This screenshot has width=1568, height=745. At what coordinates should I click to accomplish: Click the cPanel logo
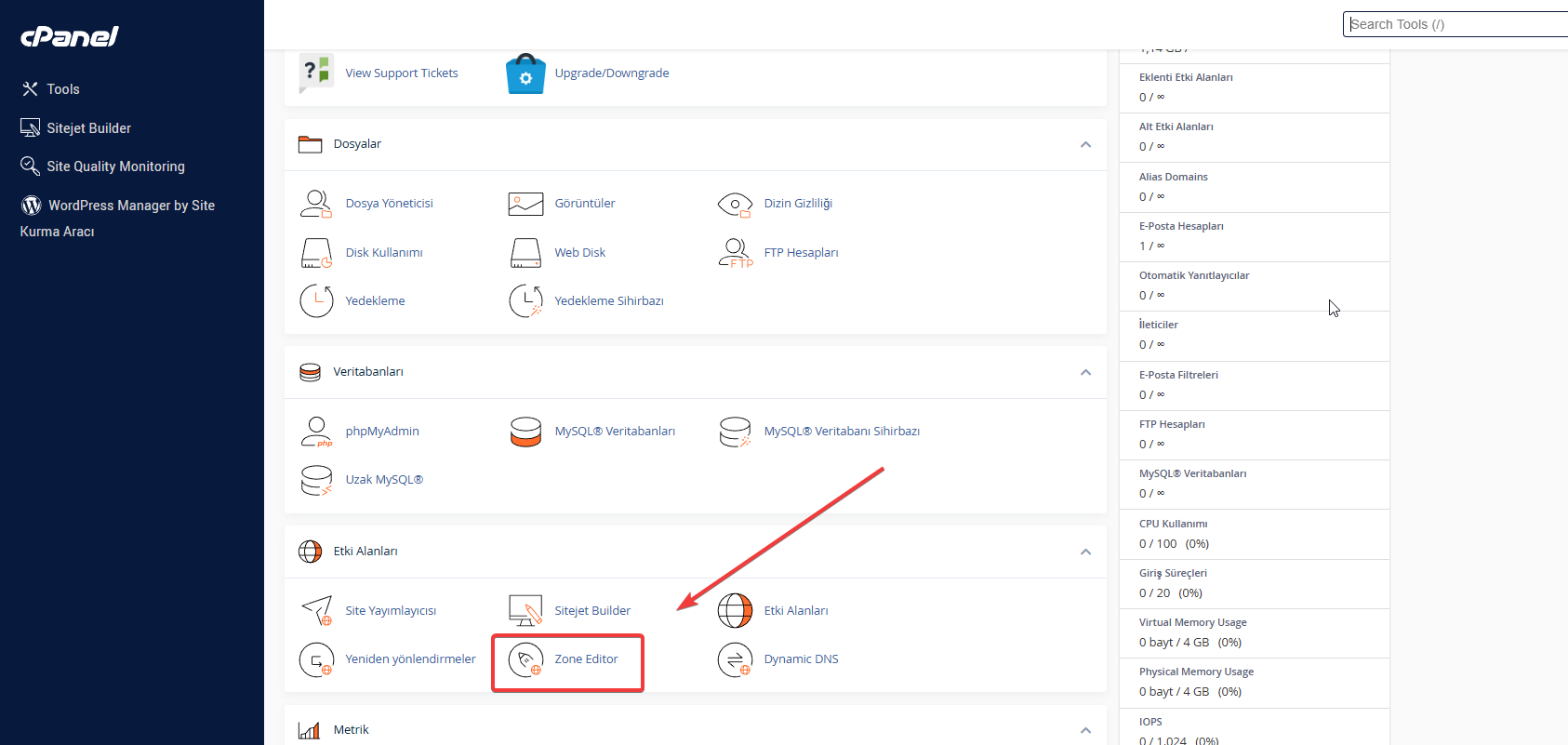point(70,36)
